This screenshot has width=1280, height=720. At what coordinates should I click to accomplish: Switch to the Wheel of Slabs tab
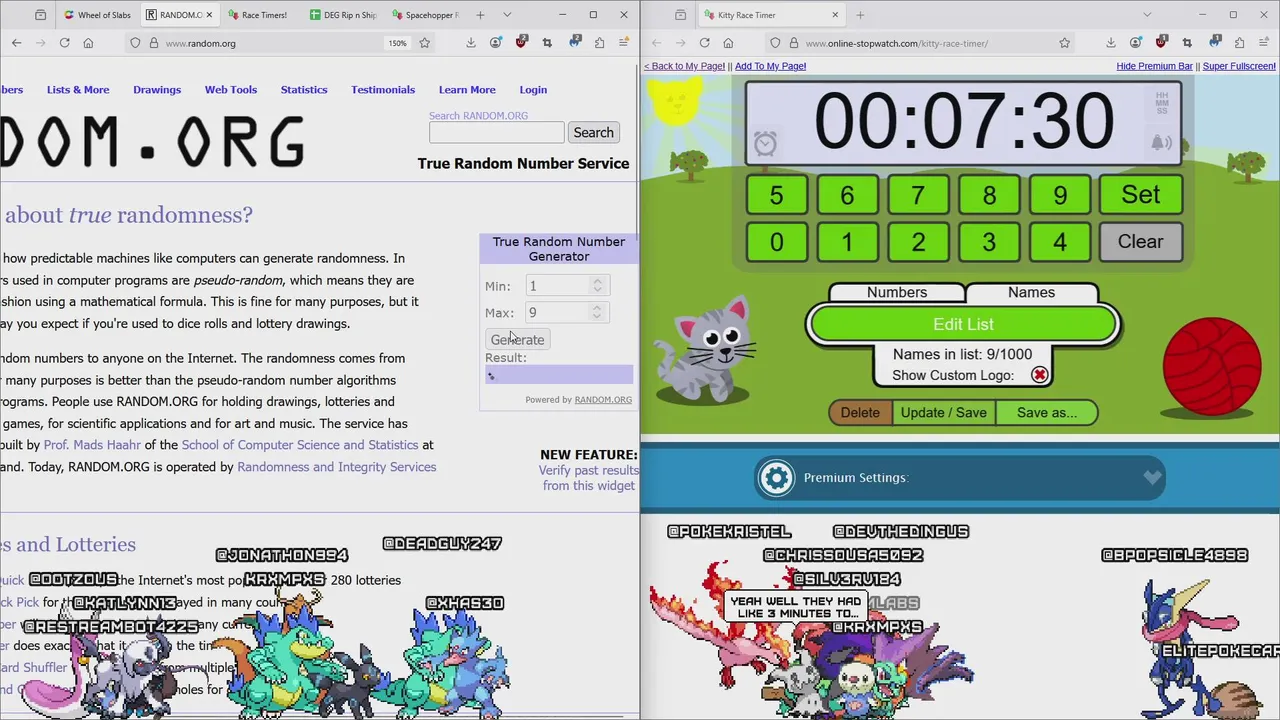point(97,15)
